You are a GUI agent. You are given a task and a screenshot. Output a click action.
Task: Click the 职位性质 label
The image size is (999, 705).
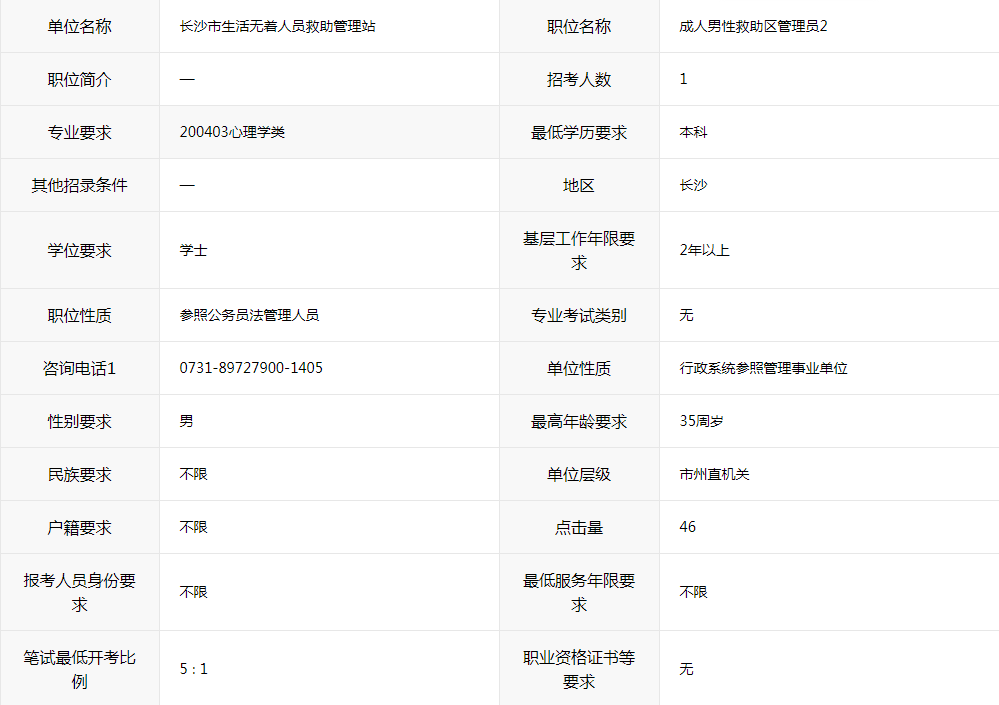[x=80, y=315]
